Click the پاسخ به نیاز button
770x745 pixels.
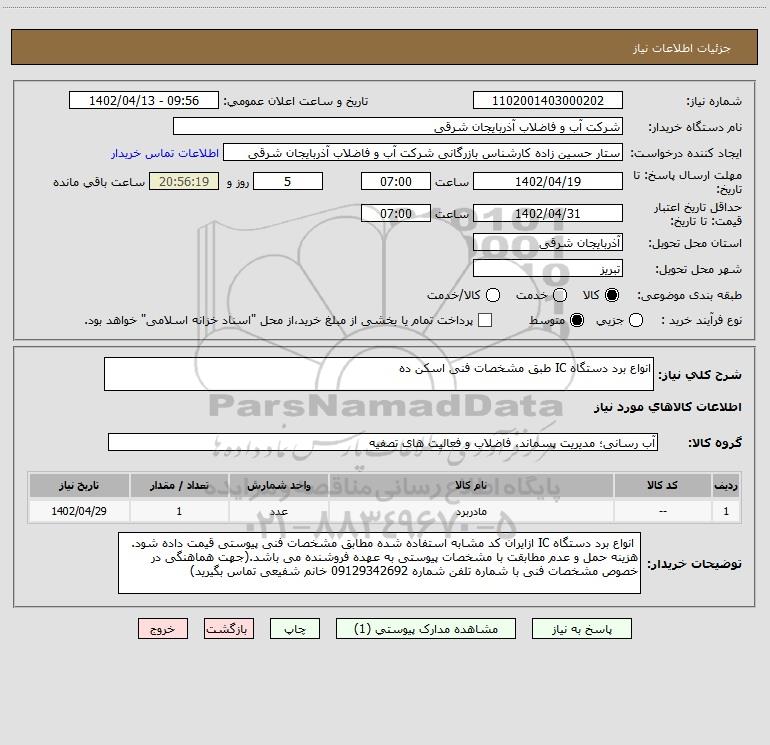click(581, 629)
